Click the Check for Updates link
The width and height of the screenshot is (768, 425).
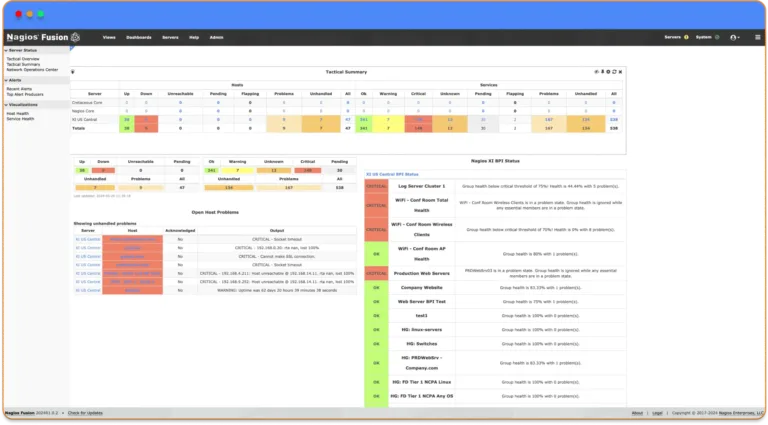pos(84,412)
